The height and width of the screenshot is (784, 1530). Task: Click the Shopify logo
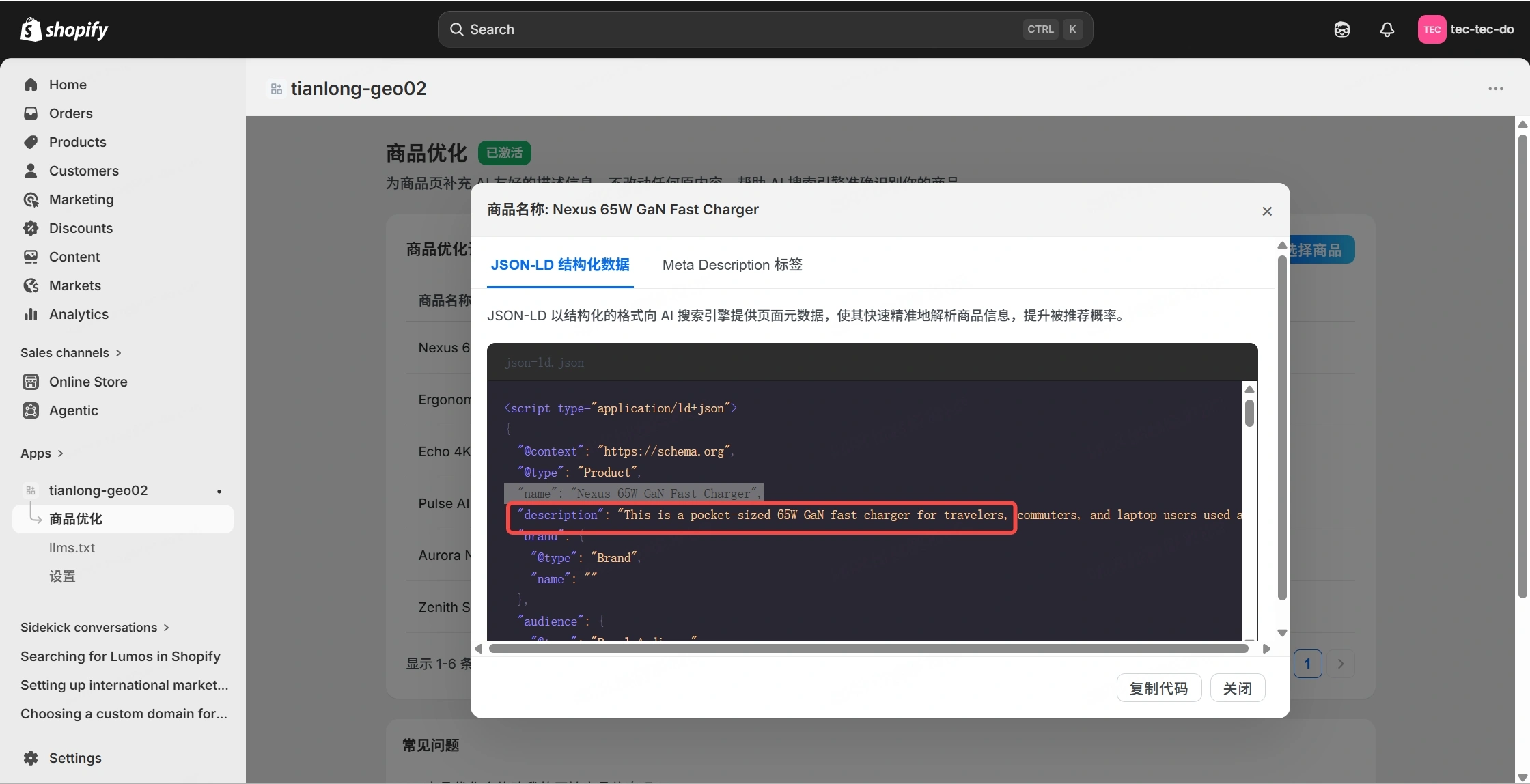(x=64, y=29)
